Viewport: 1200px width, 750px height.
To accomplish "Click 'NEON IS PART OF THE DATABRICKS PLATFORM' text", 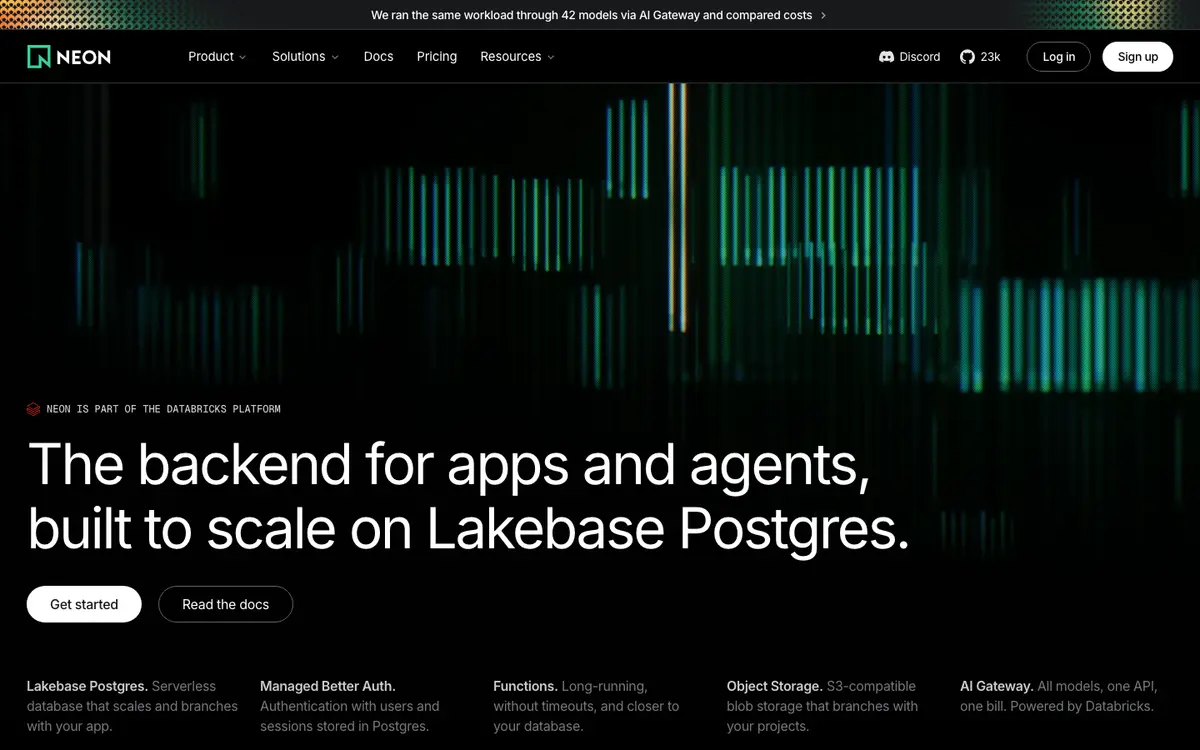I will click(164, 409).
